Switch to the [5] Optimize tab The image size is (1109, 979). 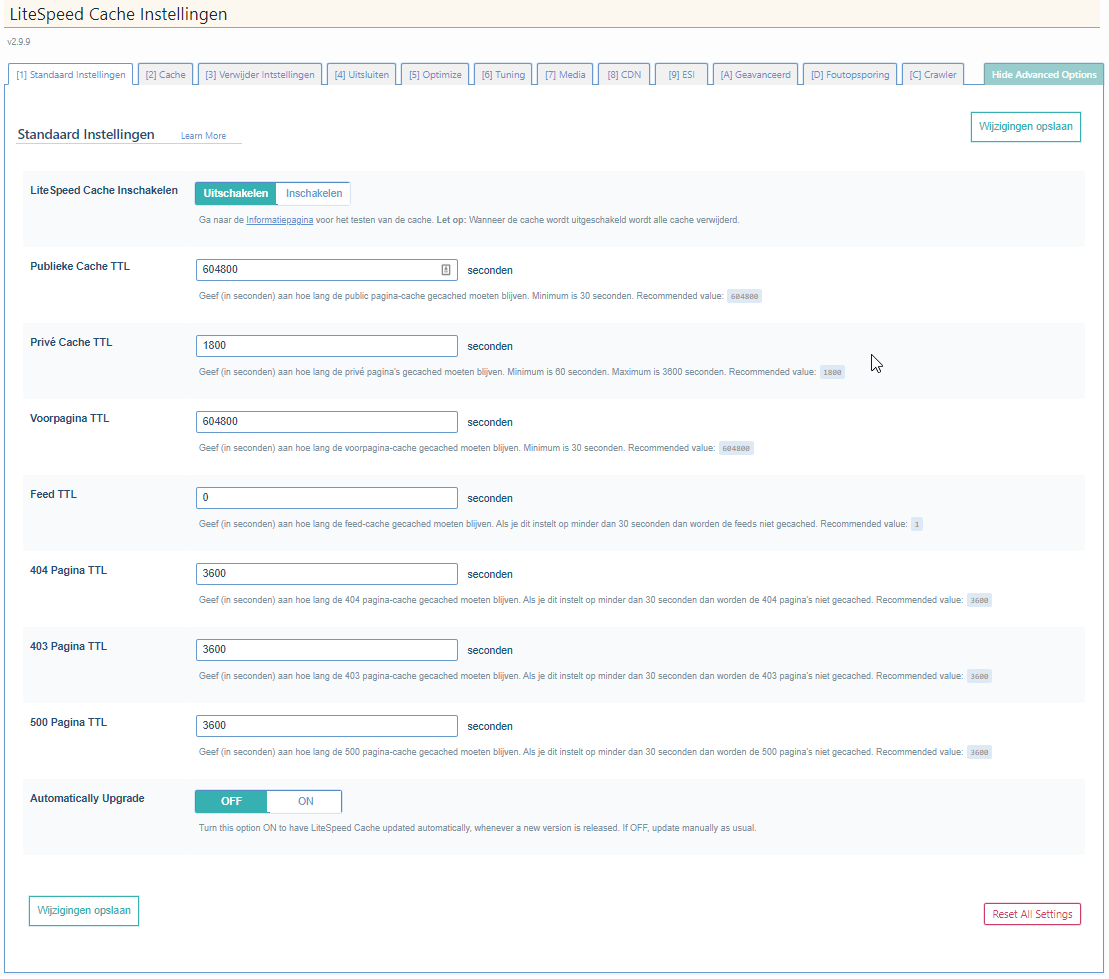click(435, 74)
